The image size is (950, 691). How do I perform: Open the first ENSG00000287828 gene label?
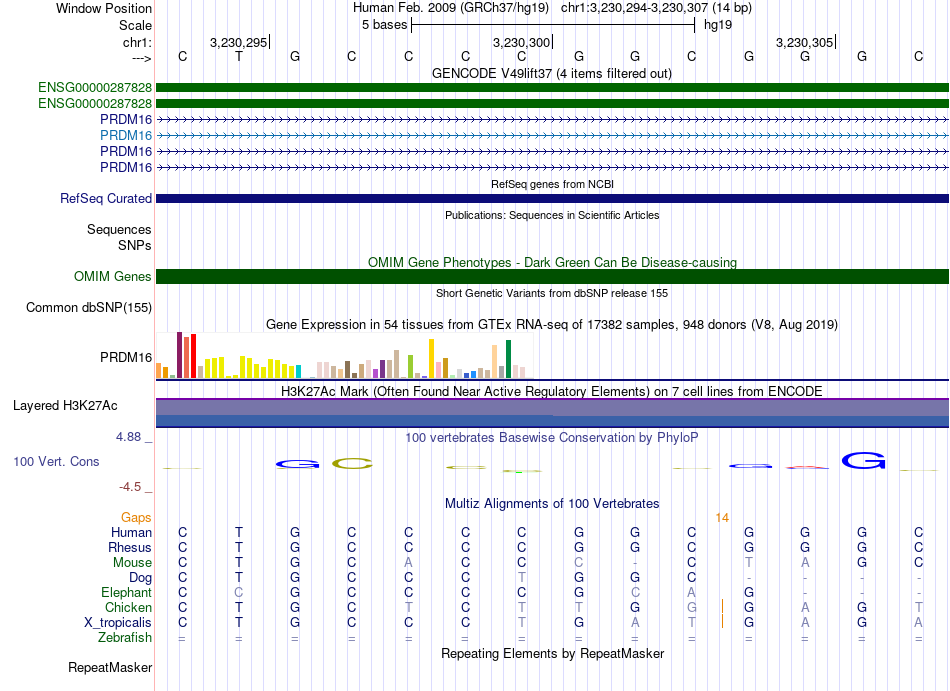95,88
